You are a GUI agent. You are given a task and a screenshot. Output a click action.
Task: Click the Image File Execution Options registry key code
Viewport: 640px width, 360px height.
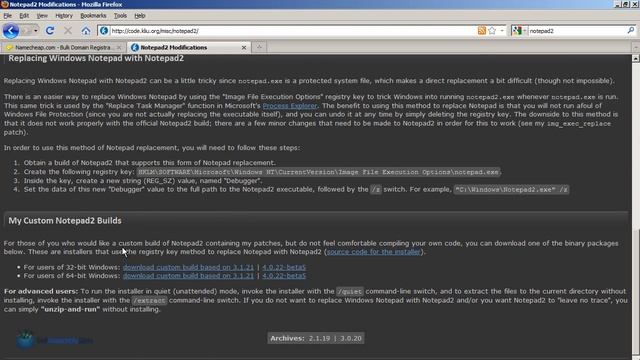point(318,172)
